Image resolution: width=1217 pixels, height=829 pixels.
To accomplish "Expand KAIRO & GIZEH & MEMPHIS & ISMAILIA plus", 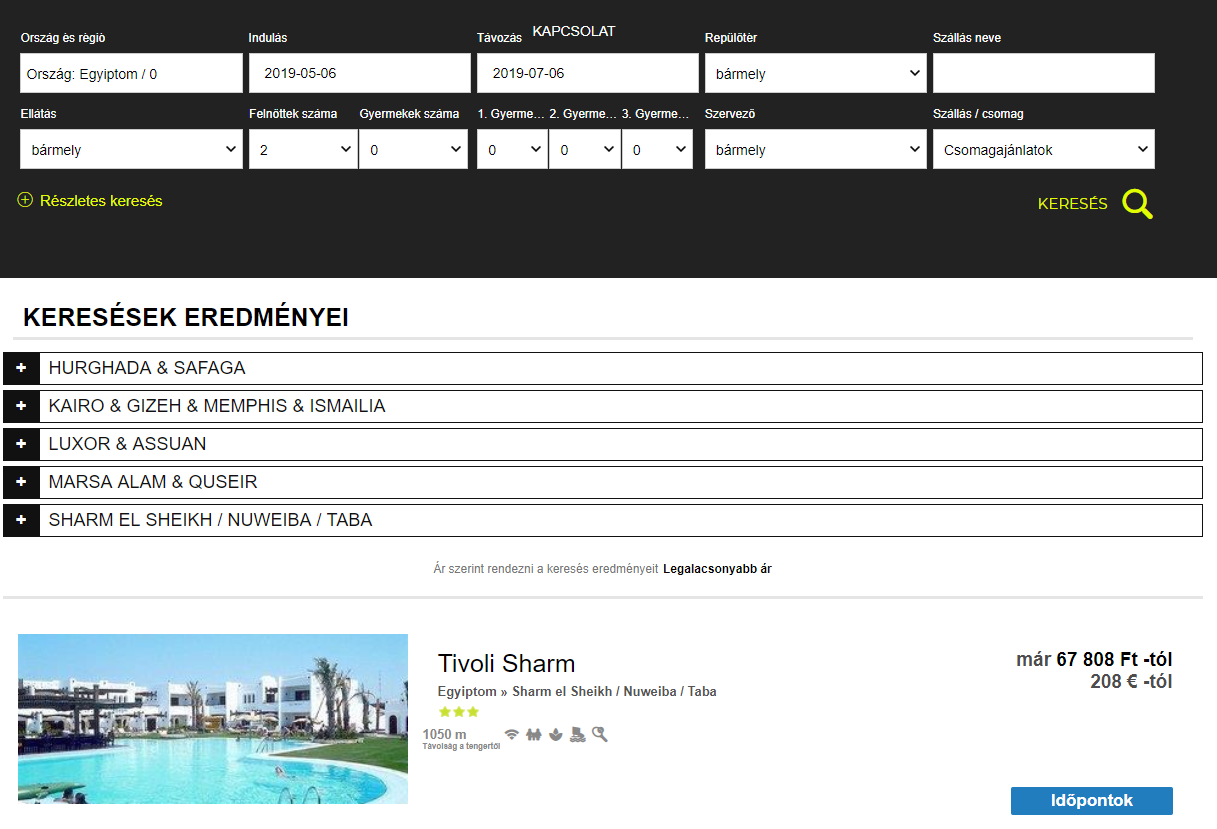I will [21, 406].
